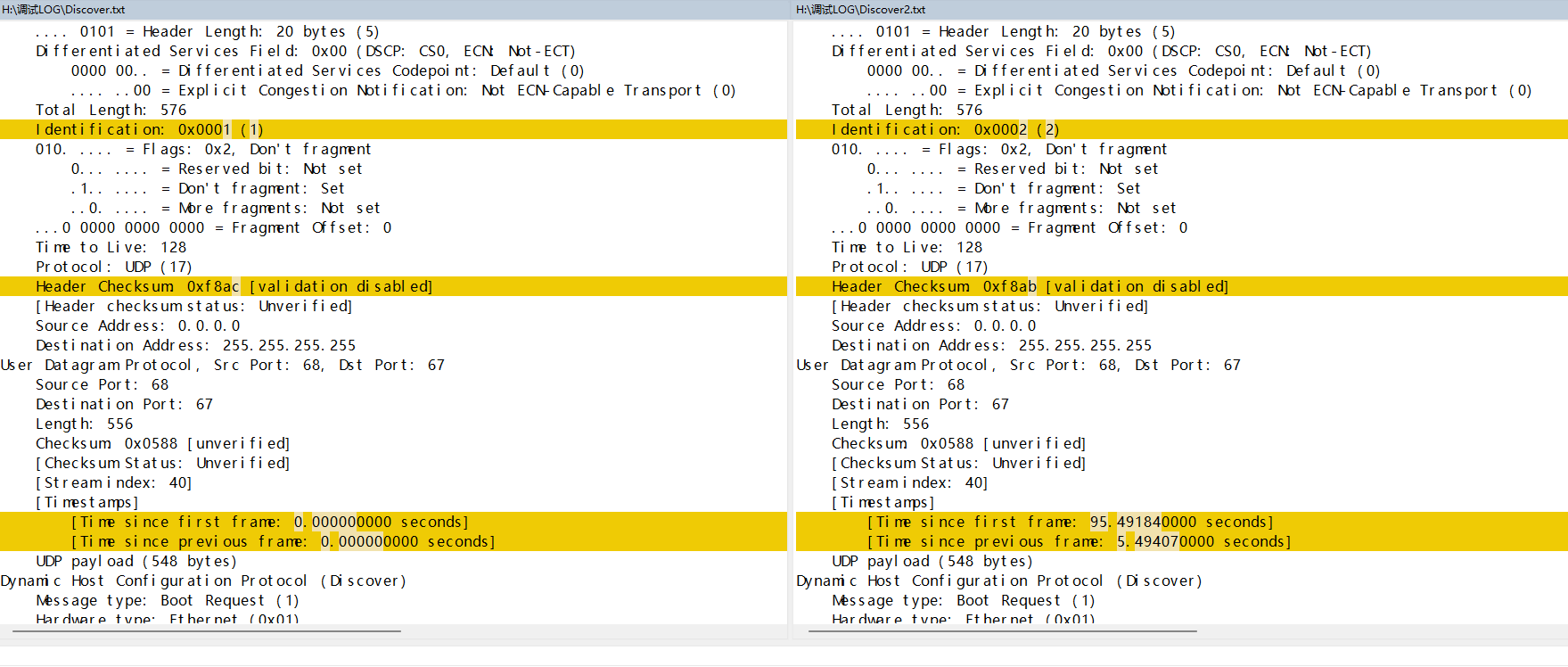Screen dimensions: 1568x667
Task: Click right pane User Datagram Protocol line
Action: 1019,365
